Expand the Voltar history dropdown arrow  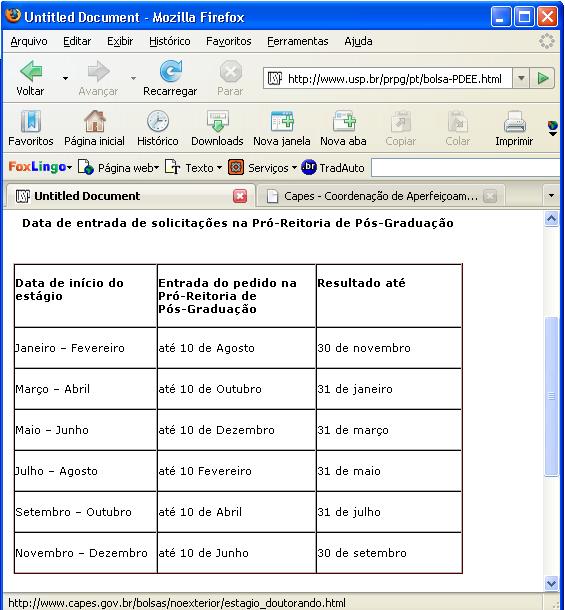click(x=65, y=78)
